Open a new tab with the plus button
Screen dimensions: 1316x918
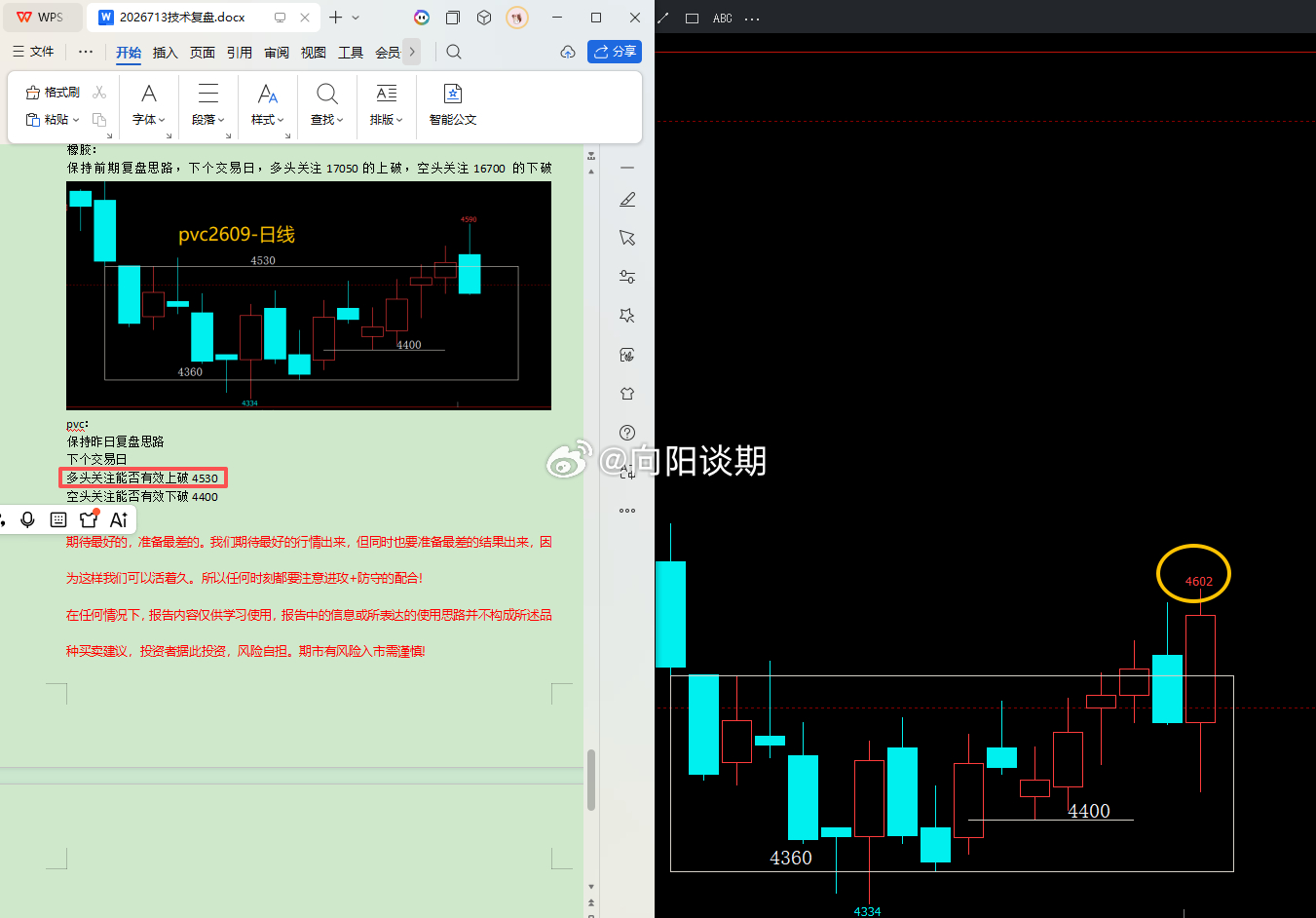point(335,18)
